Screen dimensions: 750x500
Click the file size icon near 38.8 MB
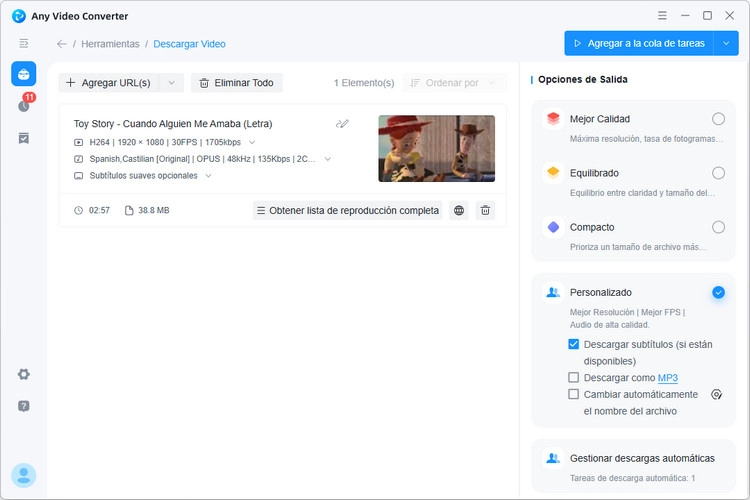pos(129,210)
